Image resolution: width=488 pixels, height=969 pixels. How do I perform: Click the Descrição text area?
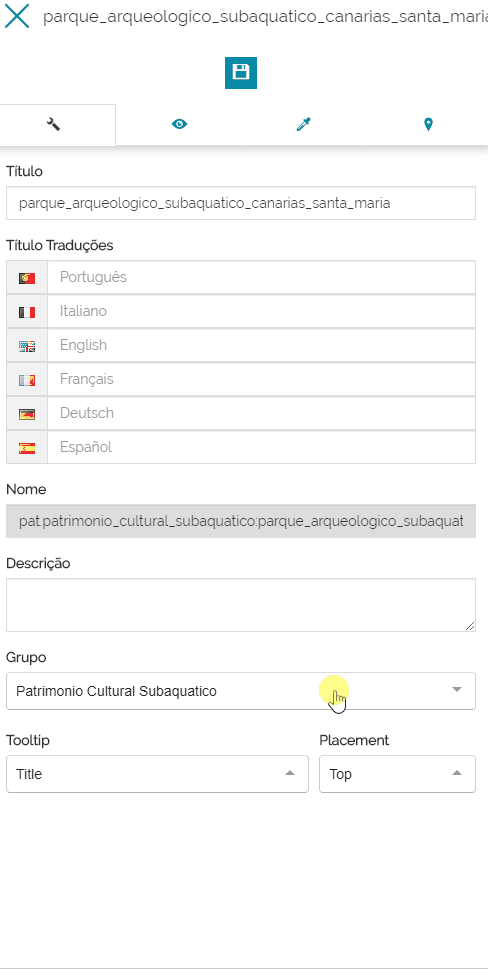point(241,605)
